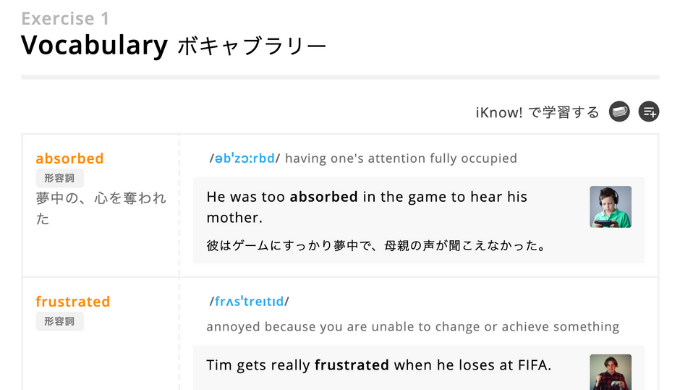The height and width of the screenshot is (390, 680).
Task: Open the boy with headphones thumbnail
Action: (610, 207)
